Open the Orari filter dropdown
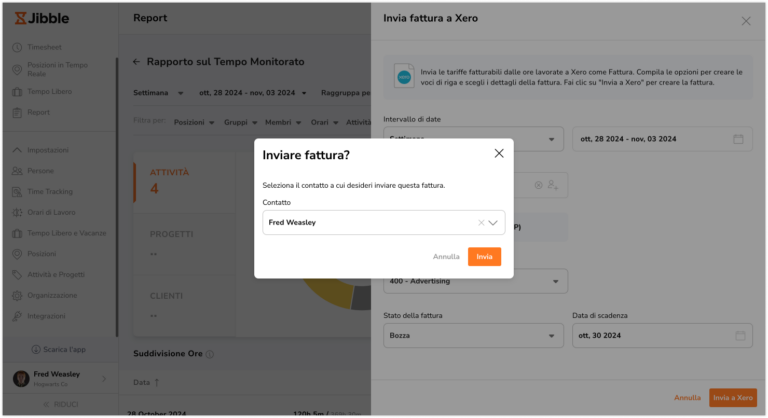 point(324,122)
